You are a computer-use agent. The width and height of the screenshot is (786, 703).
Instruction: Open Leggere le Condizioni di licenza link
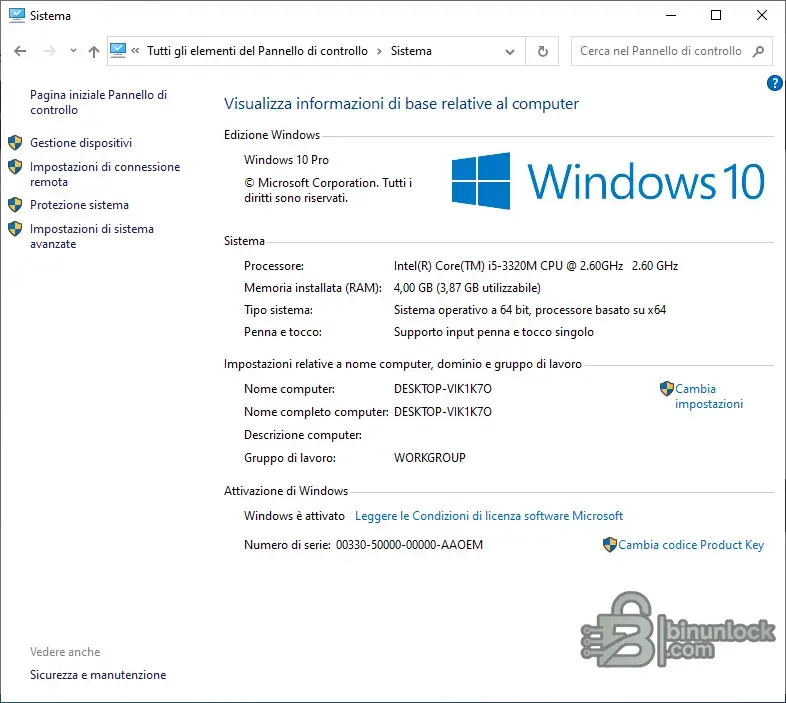(x=489, y=516)
